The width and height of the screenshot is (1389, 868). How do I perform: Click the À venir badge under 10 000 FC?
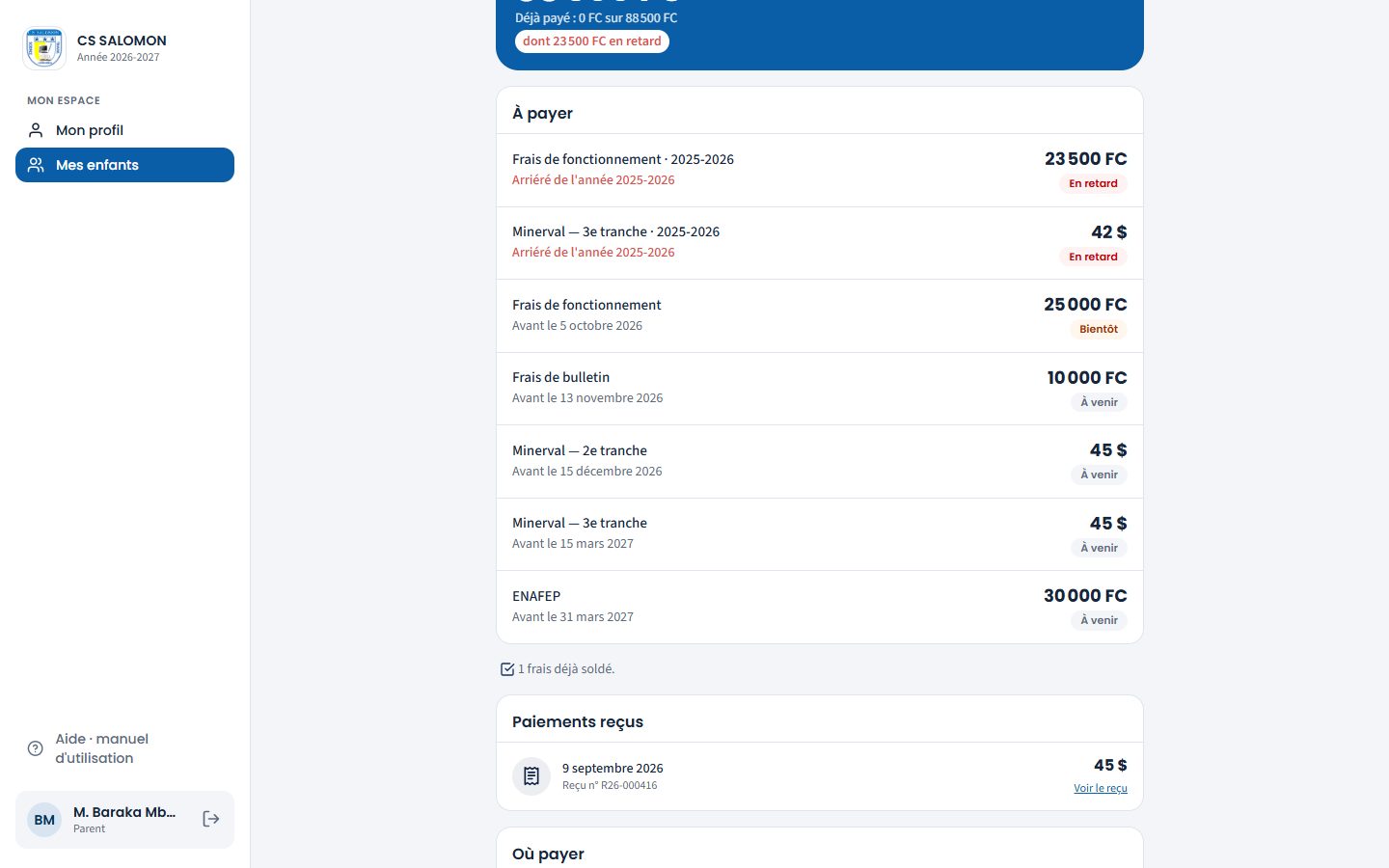click(x=1099, y=402)
